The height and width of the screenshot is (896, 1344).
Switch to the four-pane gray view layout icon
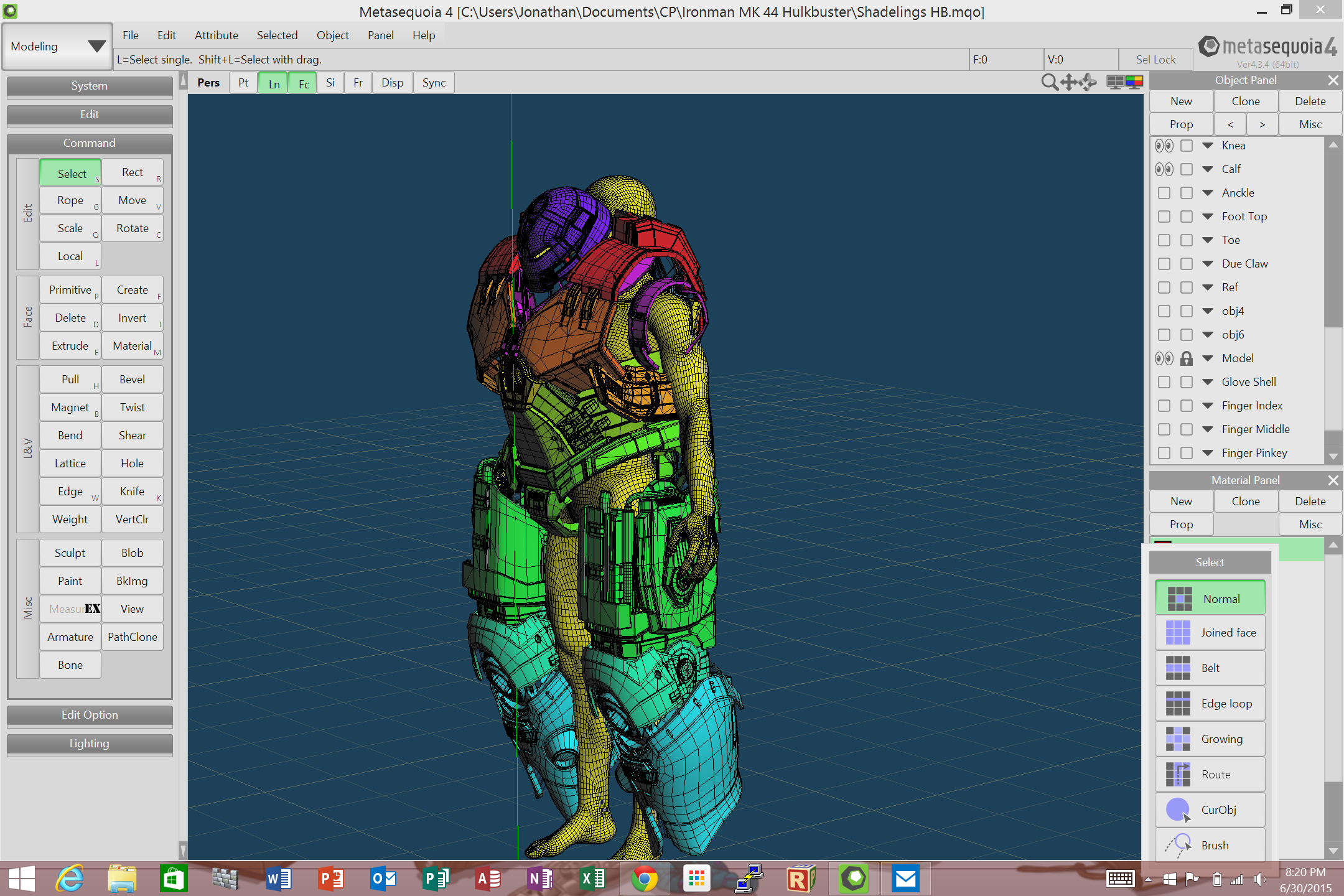tap(1115, 82)
